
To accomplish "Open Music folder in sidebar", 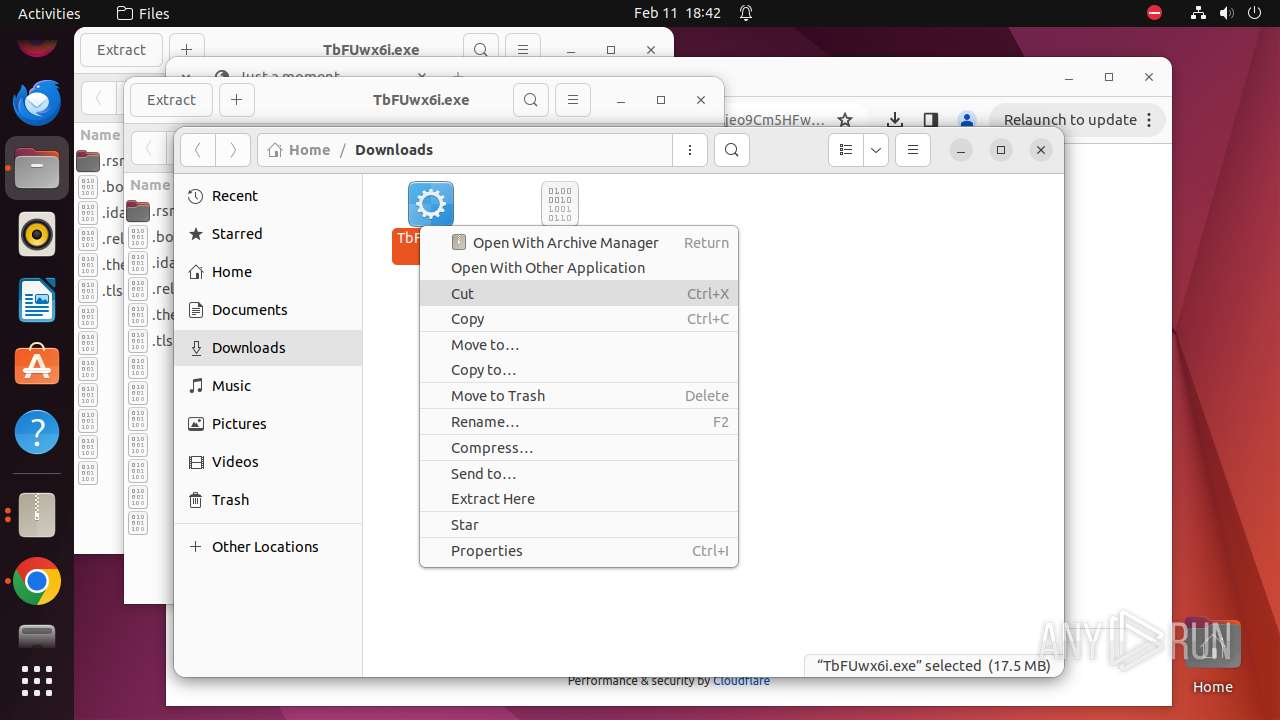I will [268, 386].
